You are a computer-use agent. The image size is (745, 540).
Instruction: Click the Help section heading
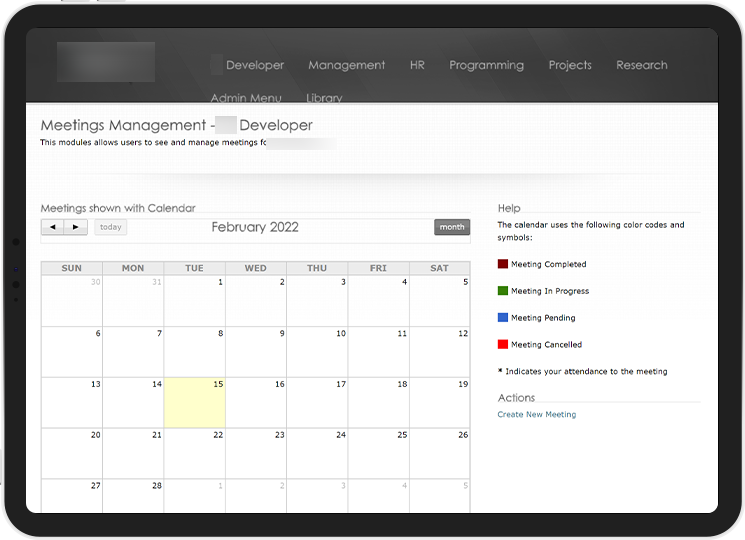click(x=509, y=208)
